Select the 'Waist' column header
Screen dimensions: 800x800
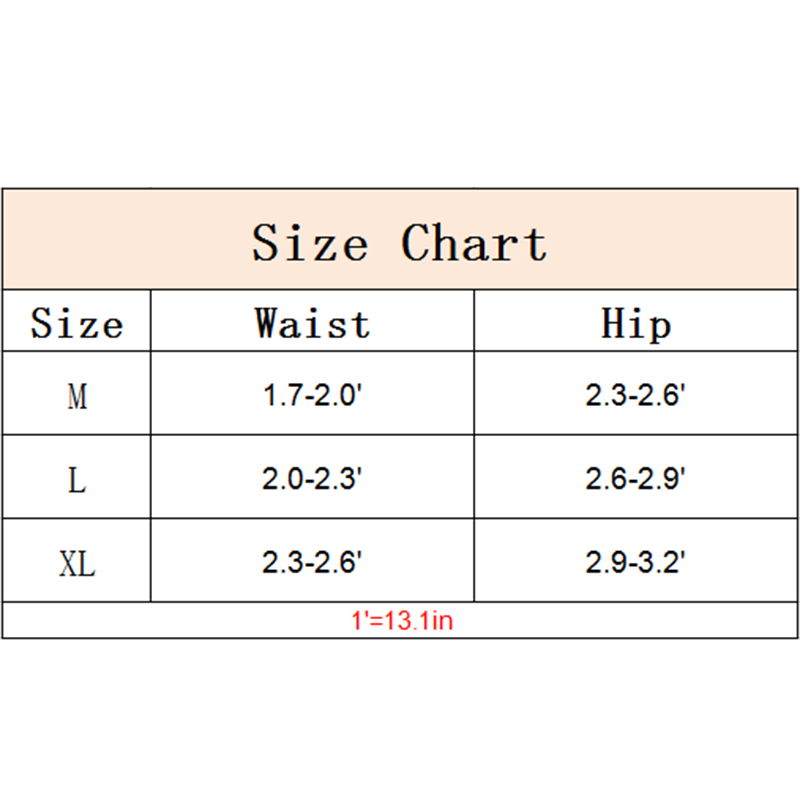tap(312, 323)
